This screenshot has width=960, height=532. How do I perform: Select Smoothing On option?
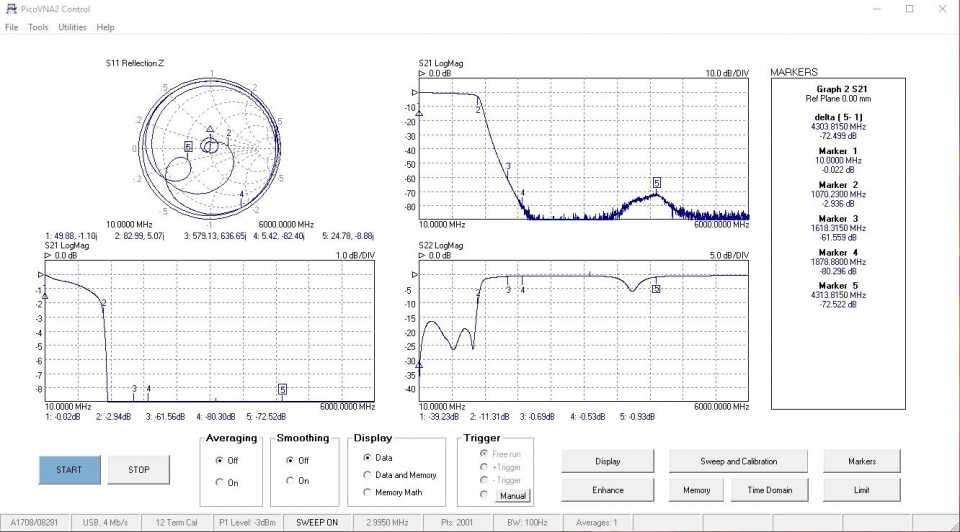point(290,481)
